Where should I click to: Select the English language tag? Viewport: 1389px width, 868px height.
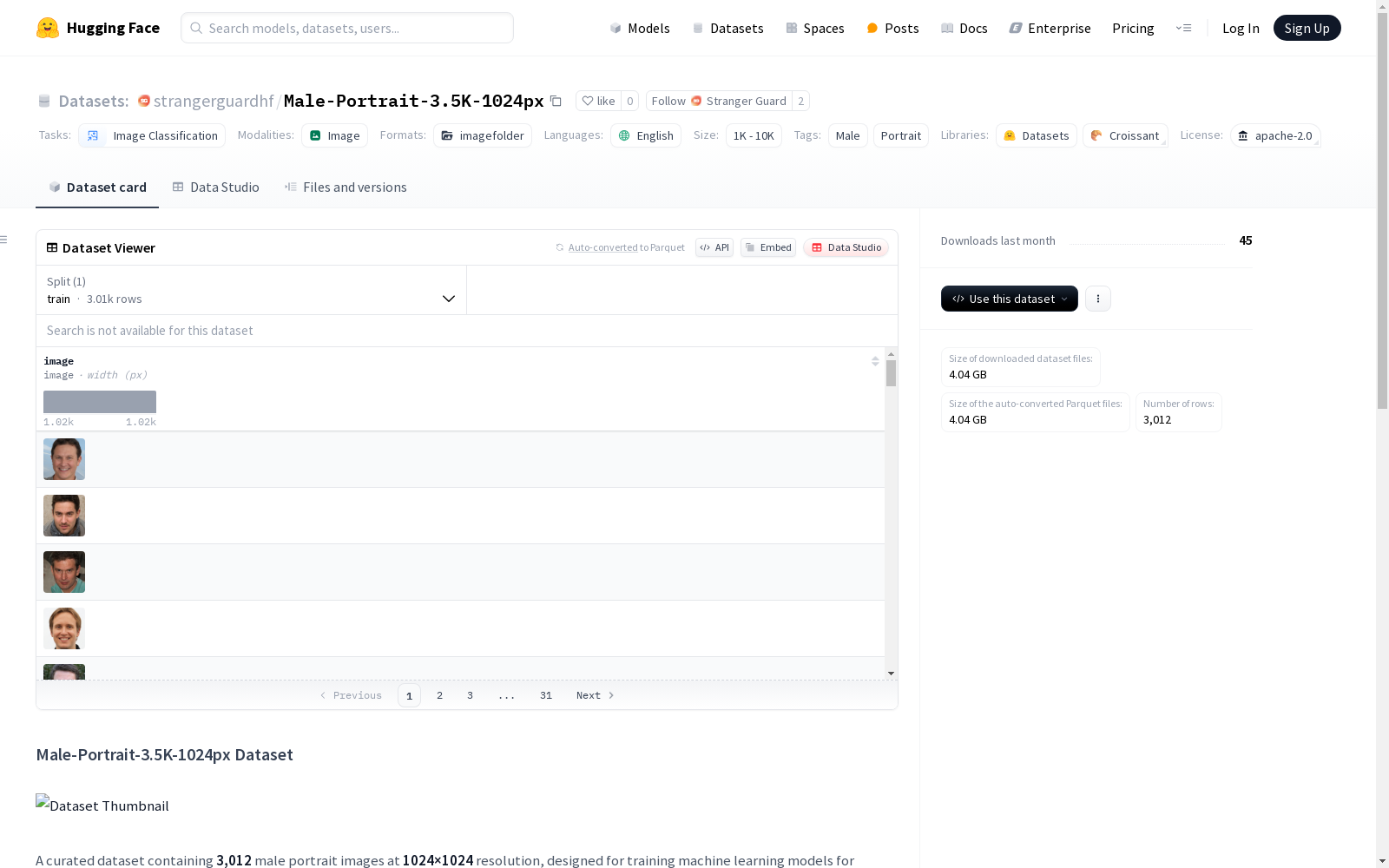[x=646, y=135]
